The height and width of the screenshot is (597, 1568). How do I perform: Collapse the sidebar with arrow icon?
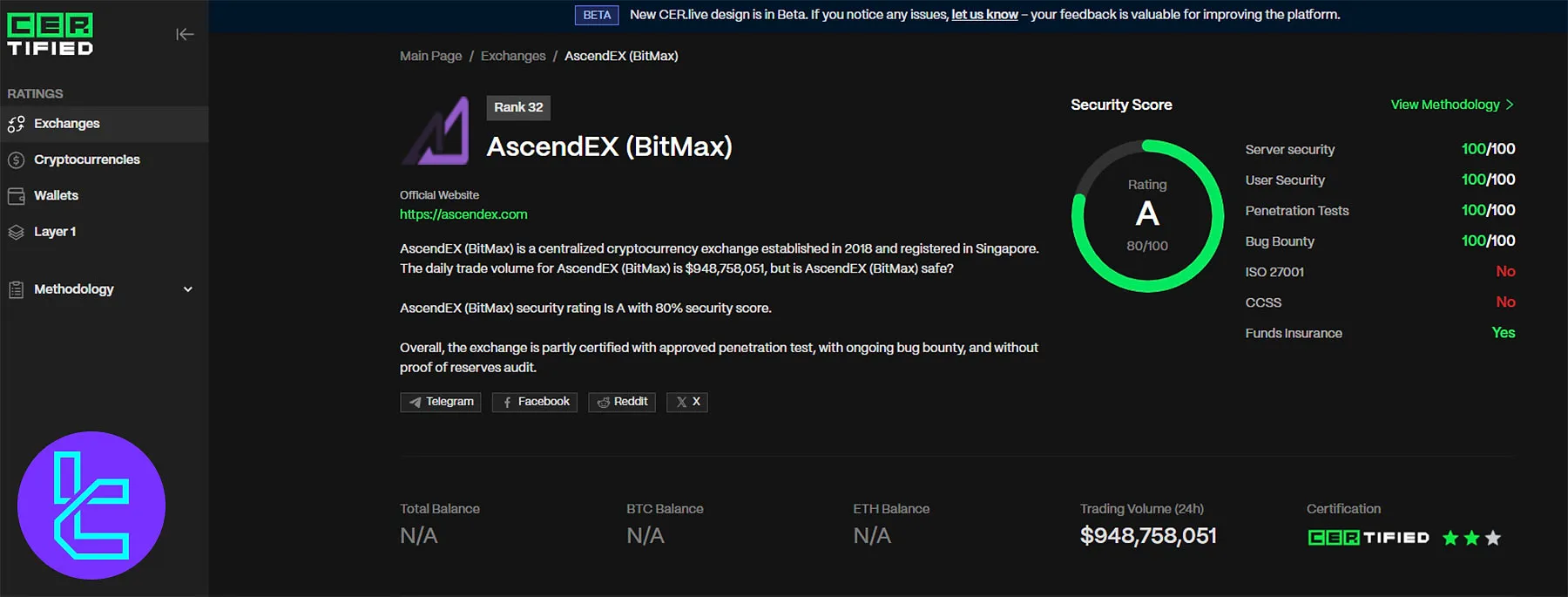pyautogui.click(x=185, y=35)
